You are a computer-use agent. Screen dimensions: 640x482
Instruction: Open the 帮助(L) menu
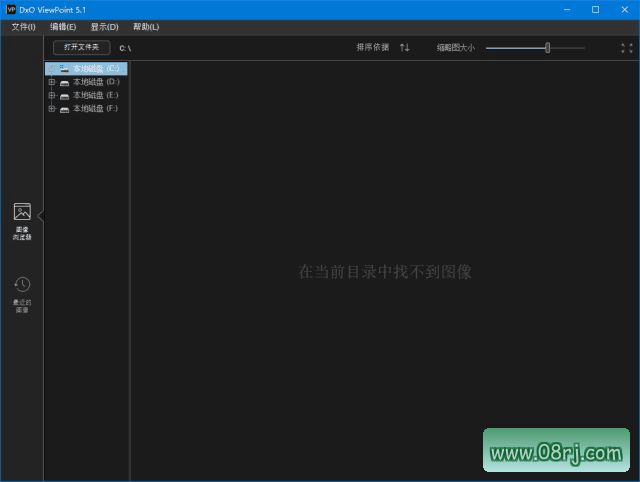click(146, 27)
